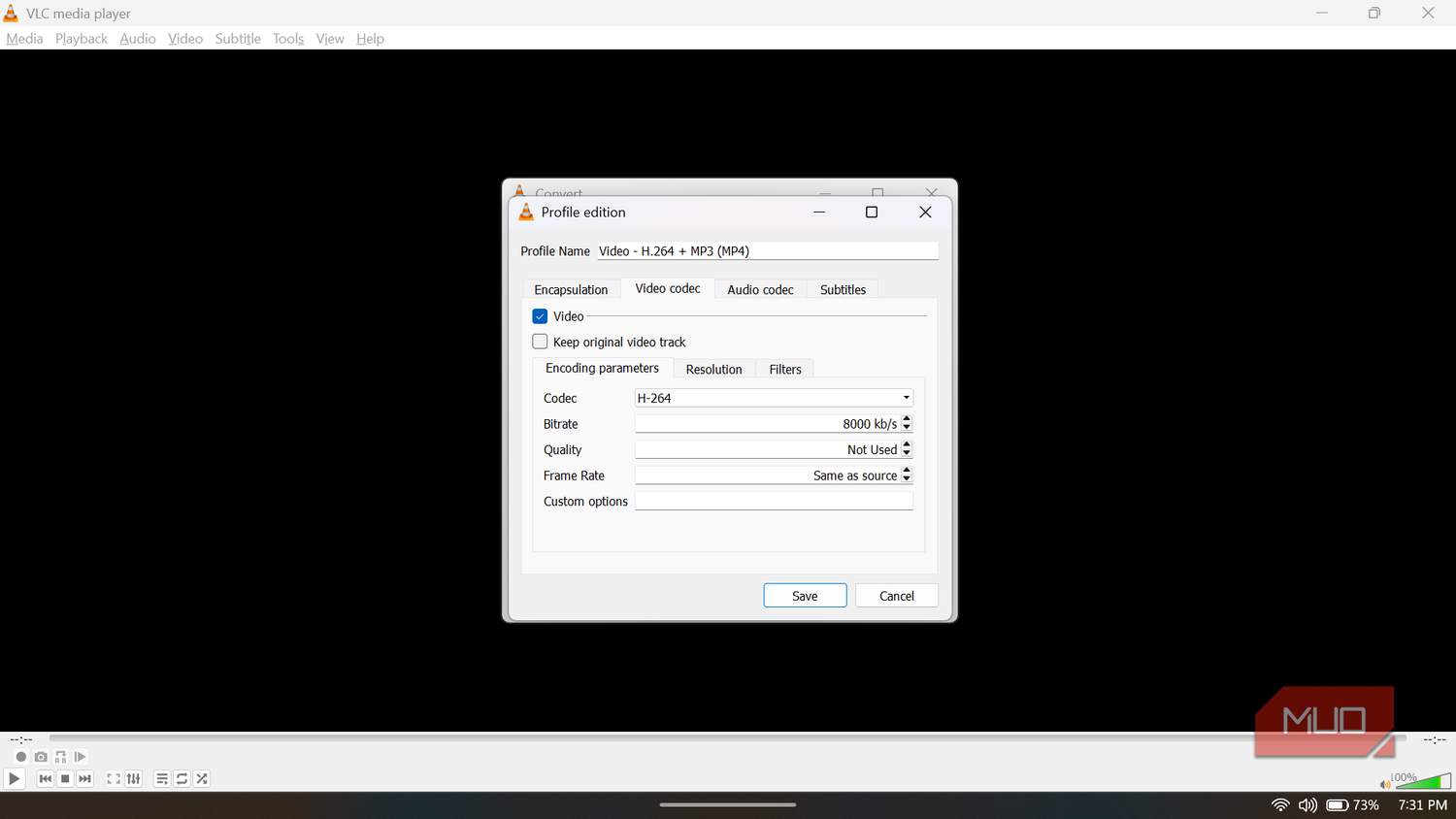This screenshot has height=819, width=1456.
Task: Enable Keep original video track
Action: click(x=540, y=342)
